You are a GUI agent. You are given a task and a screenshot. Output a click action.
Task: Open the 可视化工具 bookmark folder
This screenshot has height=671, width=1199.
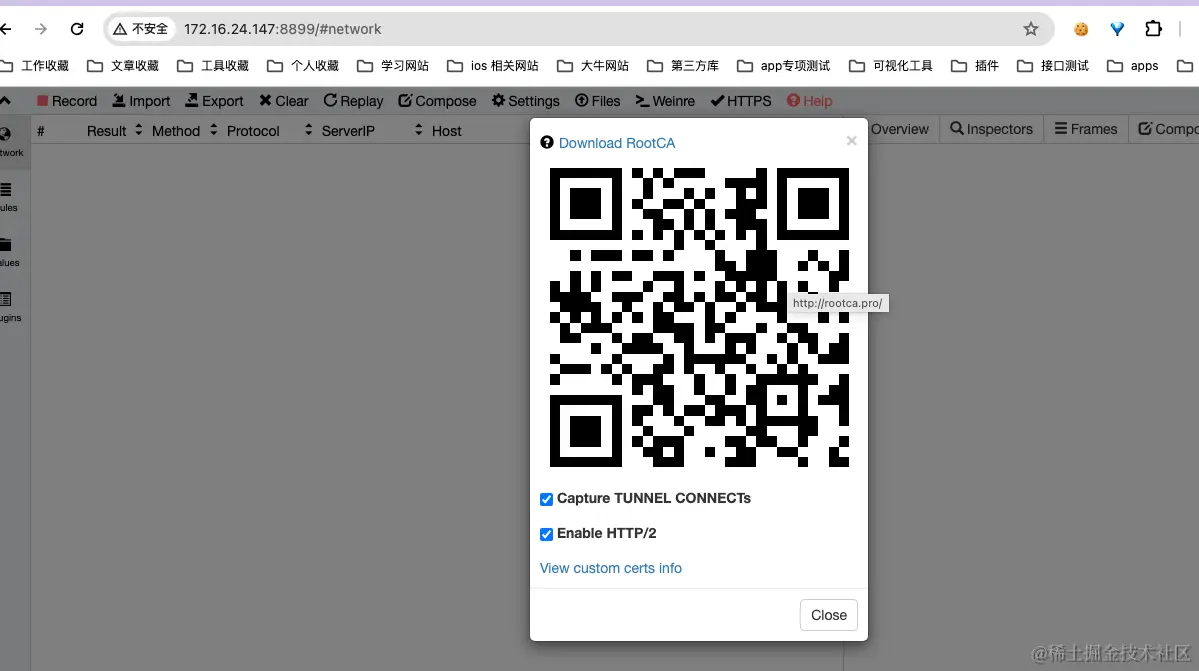click(891, 66)
